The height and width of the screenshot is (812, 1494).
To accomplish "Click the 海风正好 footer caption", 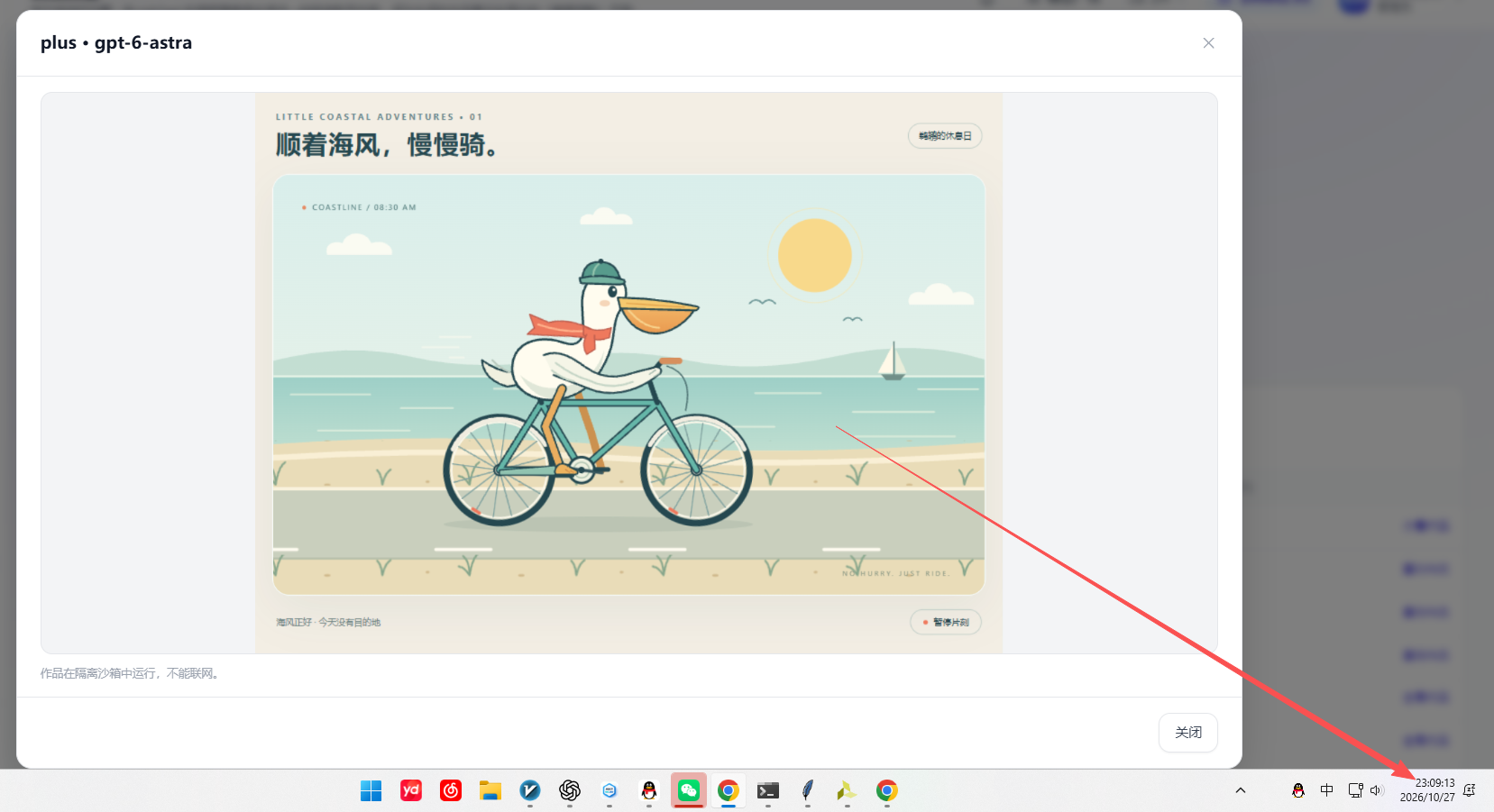I will (x=328, y=622).
